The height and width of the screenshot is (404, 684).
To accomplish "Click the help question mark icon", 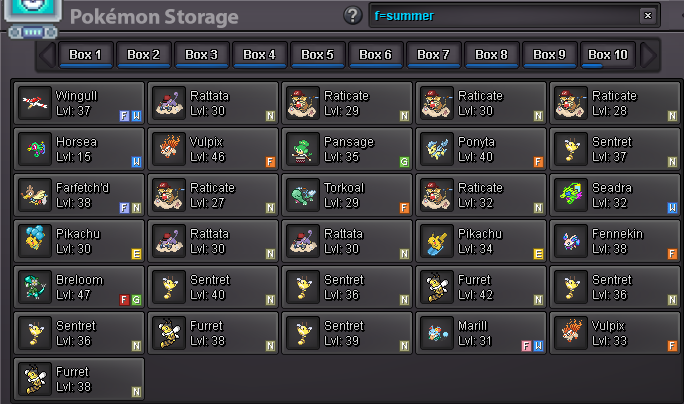I will (352, 16).
